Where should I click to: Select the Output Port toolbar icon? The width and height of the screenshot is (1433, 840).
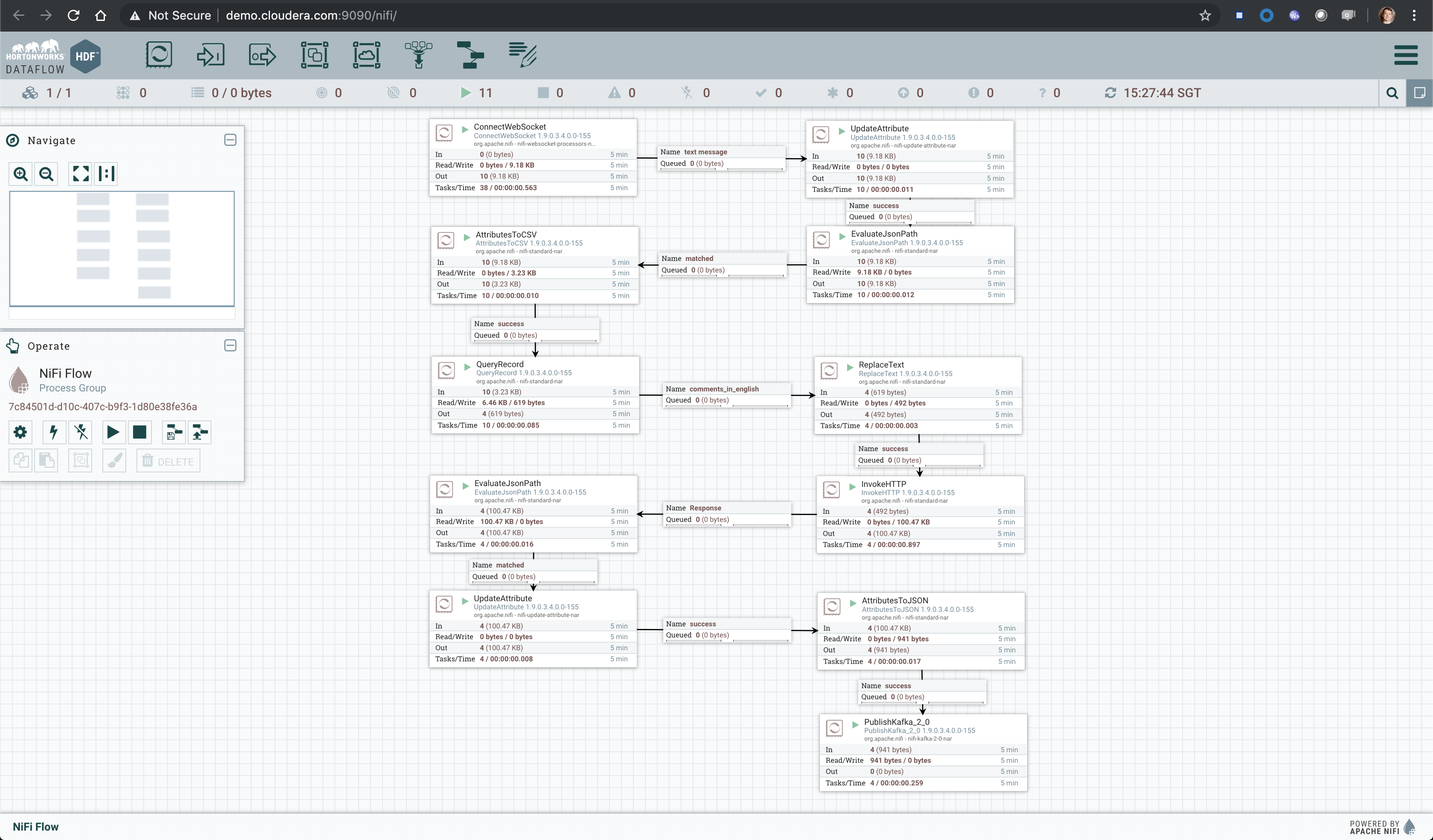(x=262, y=55)
